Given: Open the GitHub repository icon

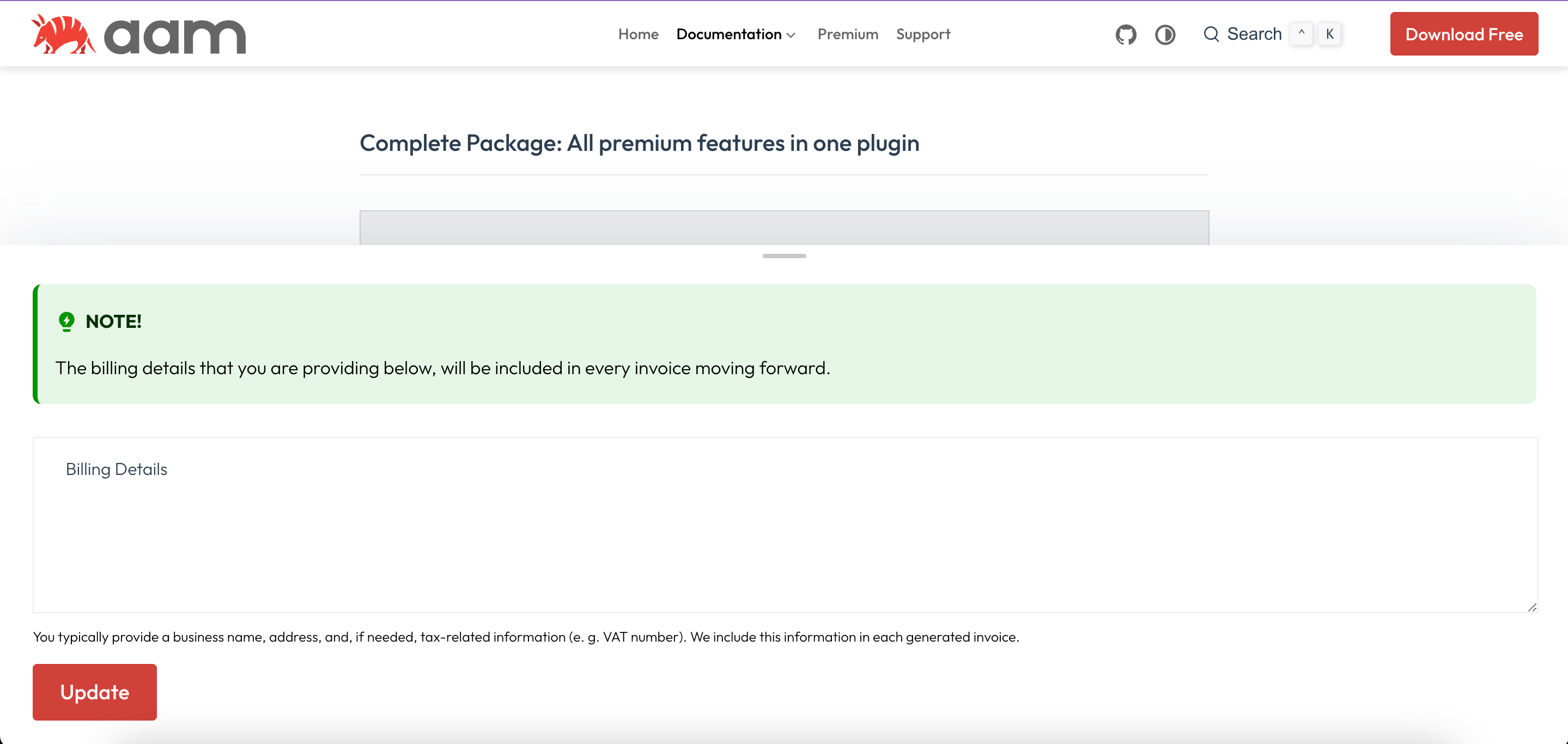Looking at the screenshot, I should click(x=1126, y=35).
